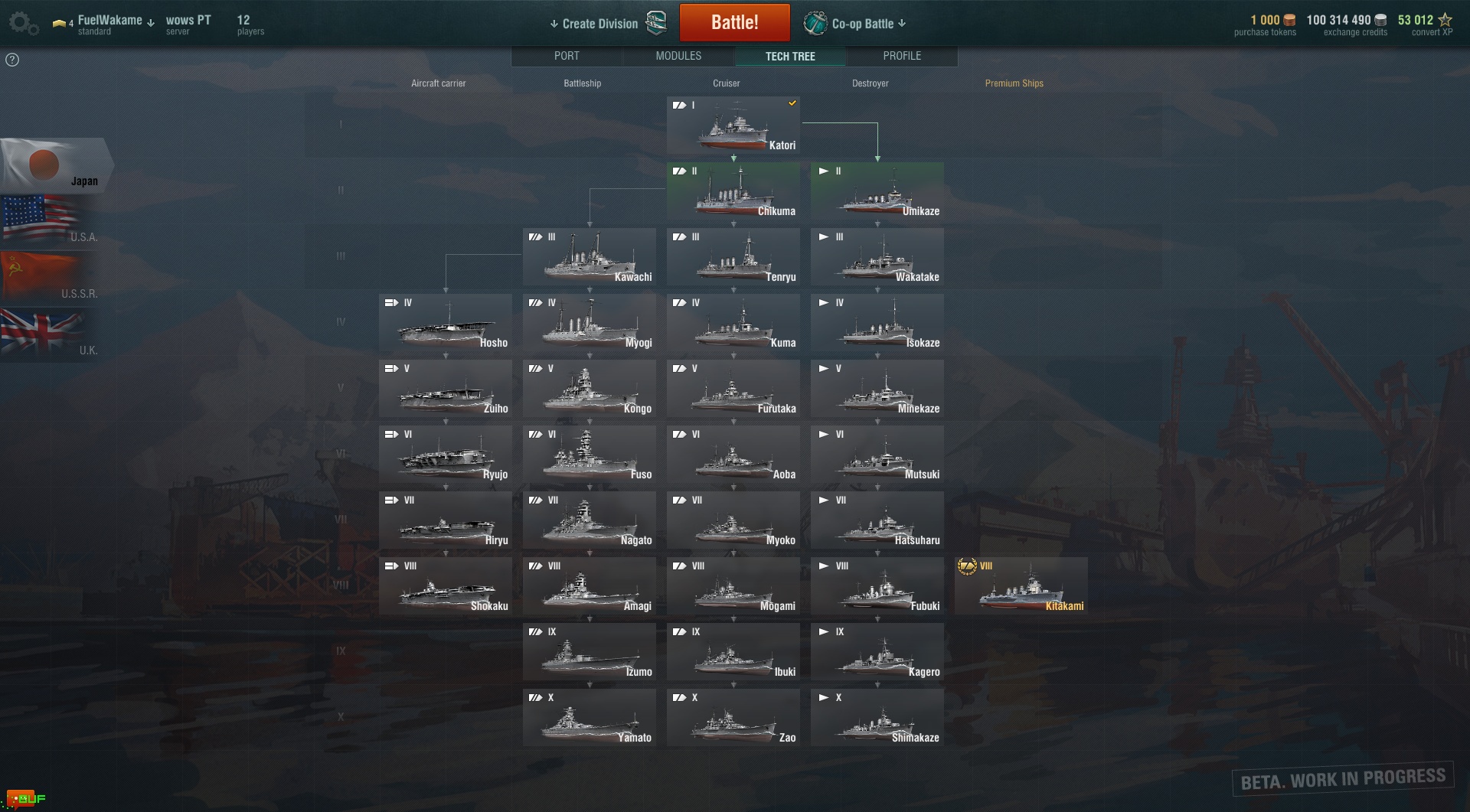Open the settings gear icon

tap(23, 23)
